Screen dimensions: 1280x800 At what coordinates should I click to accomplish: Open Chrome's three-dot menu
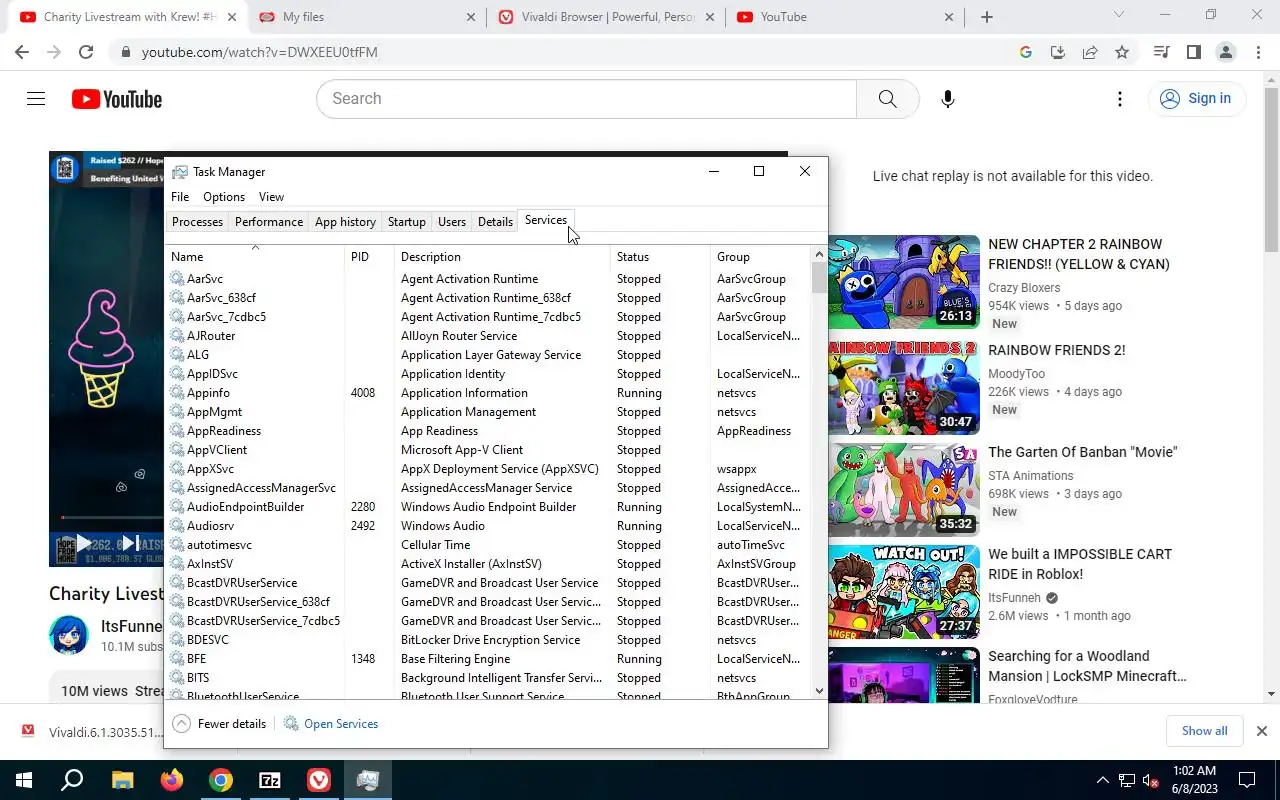coord(1259,52)
